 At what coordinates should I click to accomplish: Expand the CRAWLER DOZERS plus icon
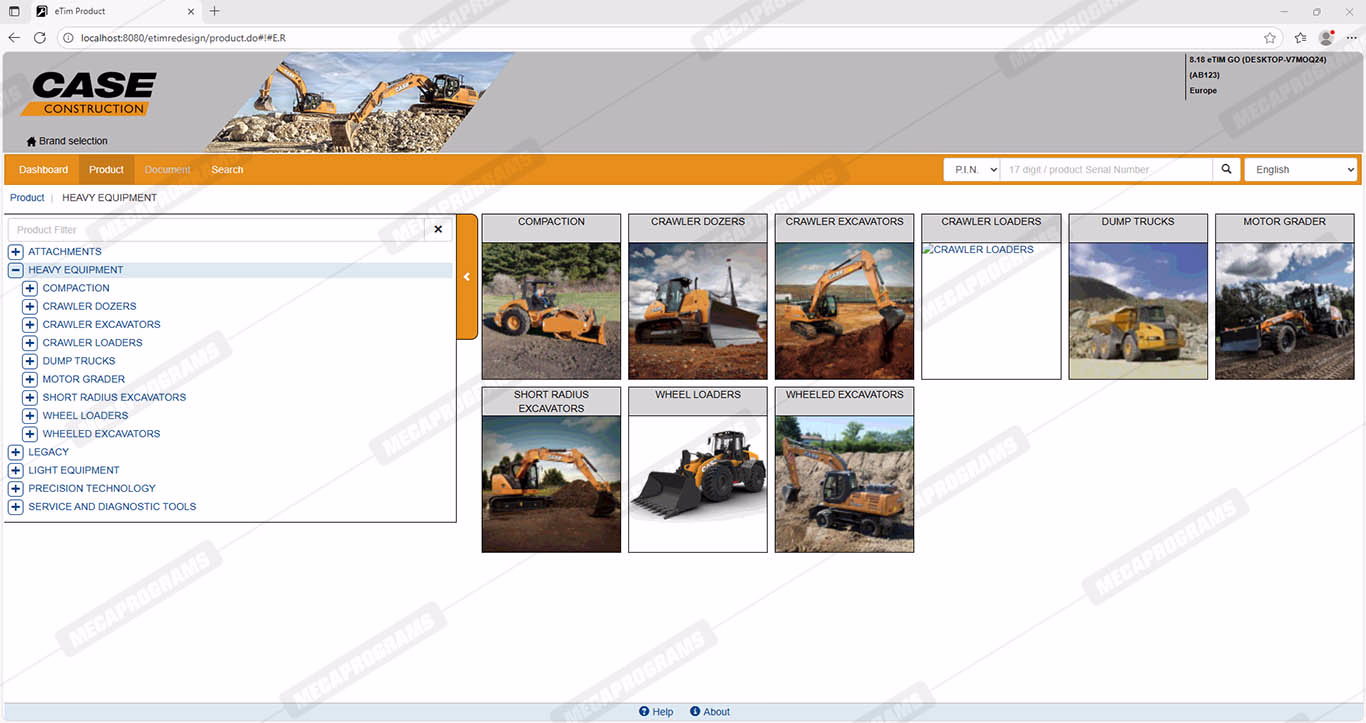tap(30, 307)
